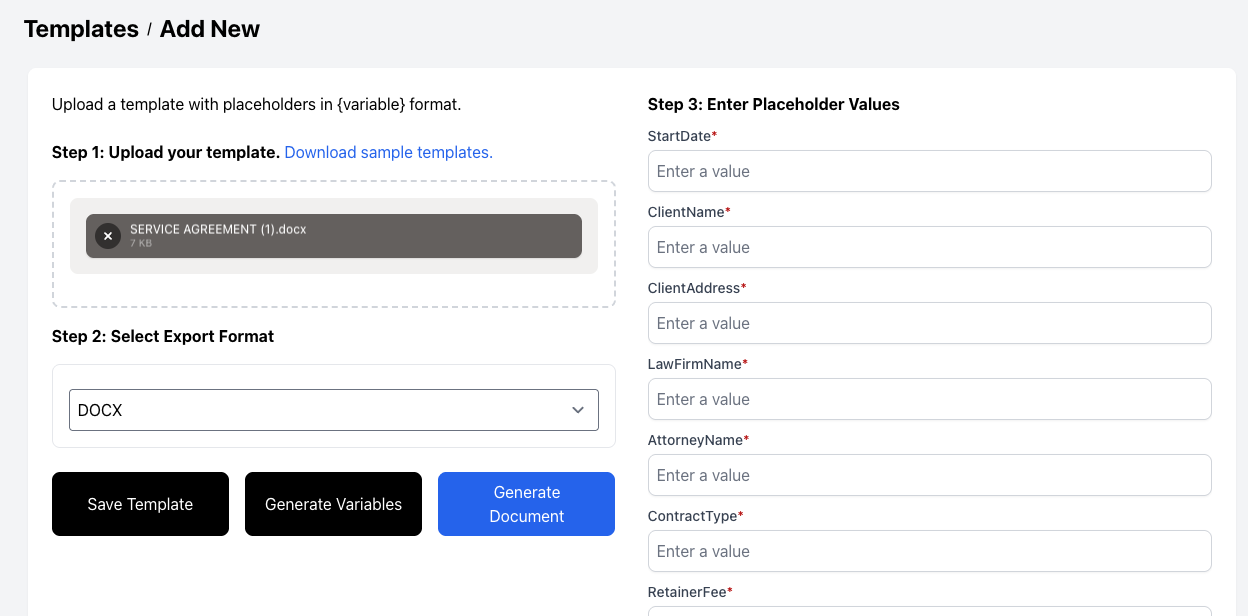Select the ClientAddress text field
1248x616 pixels.
click(929, 323)
